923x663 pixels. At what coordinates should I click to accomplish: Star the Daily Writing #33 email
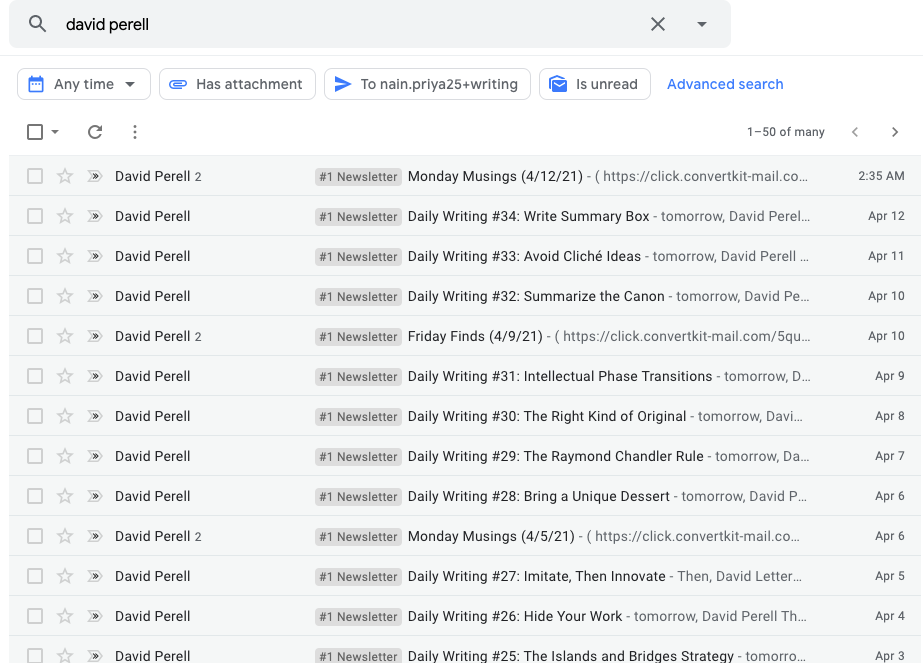coord(65,256)
